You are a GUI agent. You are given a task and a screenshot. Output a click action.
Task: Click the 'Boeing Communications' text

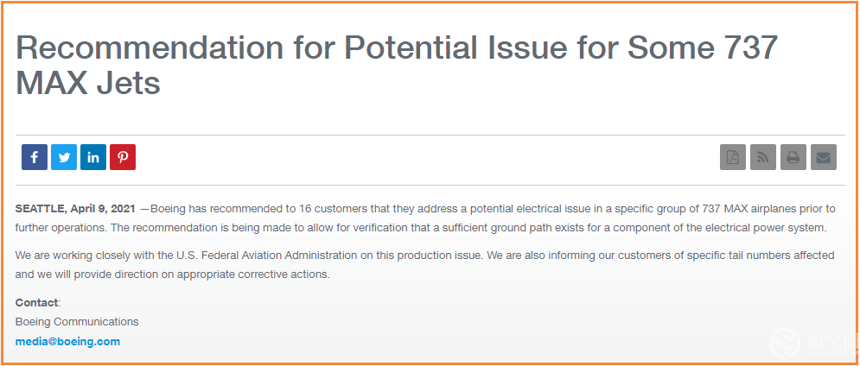point(77,322)
